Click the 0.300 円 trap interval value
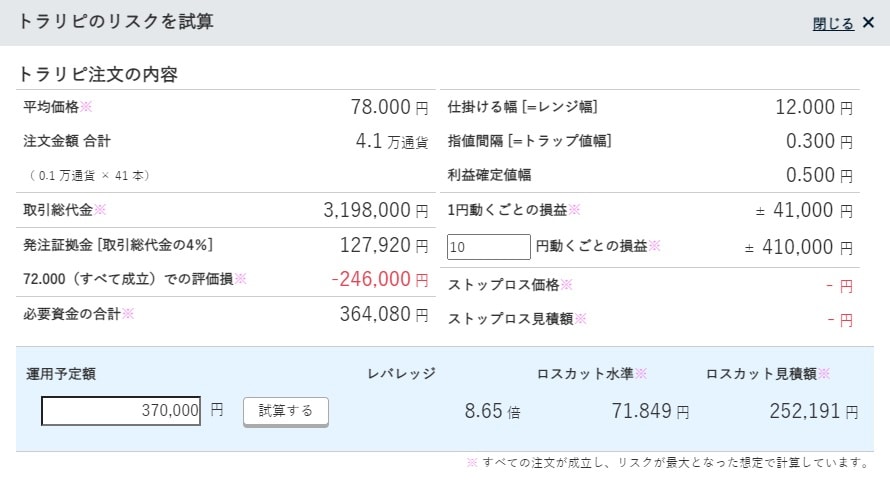 pos(819,141)
